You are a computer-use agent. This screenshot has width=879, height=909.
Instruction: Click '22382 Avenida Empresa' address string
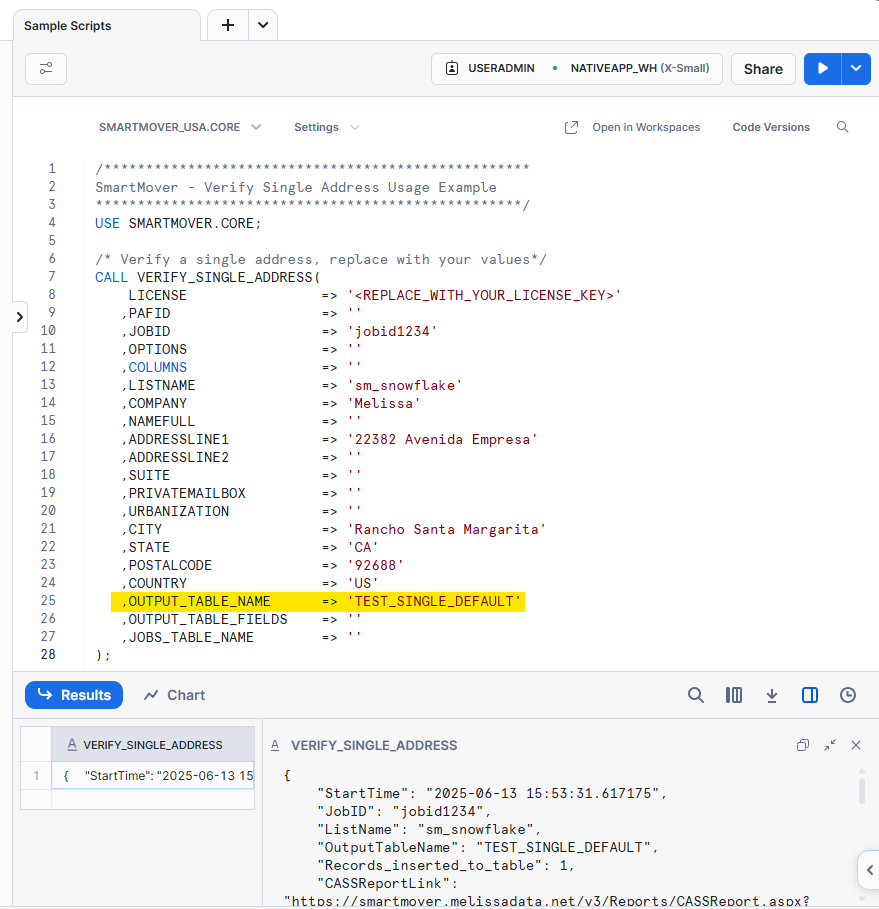tap(442, 439)
